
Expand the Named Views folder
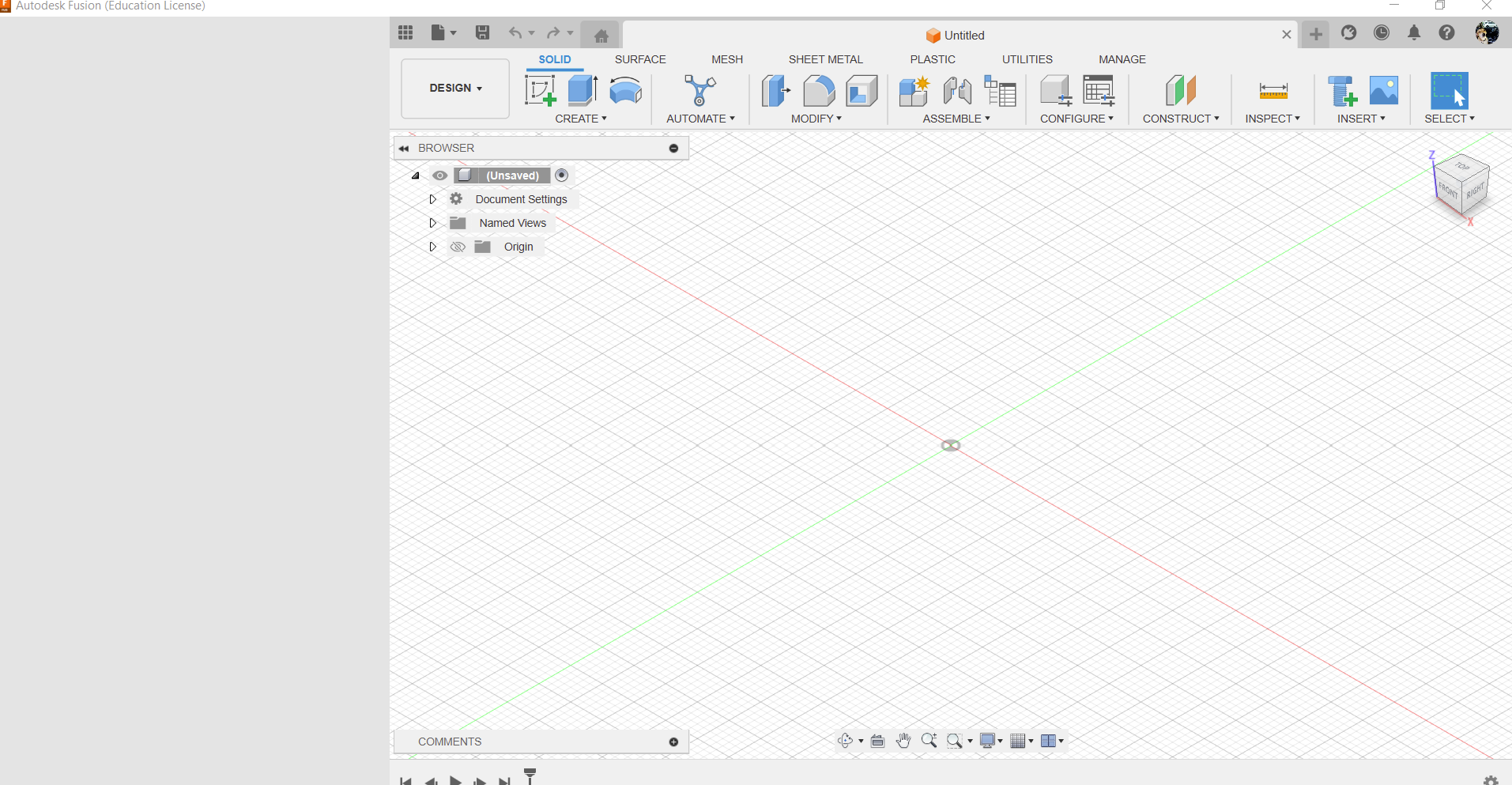(432, 222)
